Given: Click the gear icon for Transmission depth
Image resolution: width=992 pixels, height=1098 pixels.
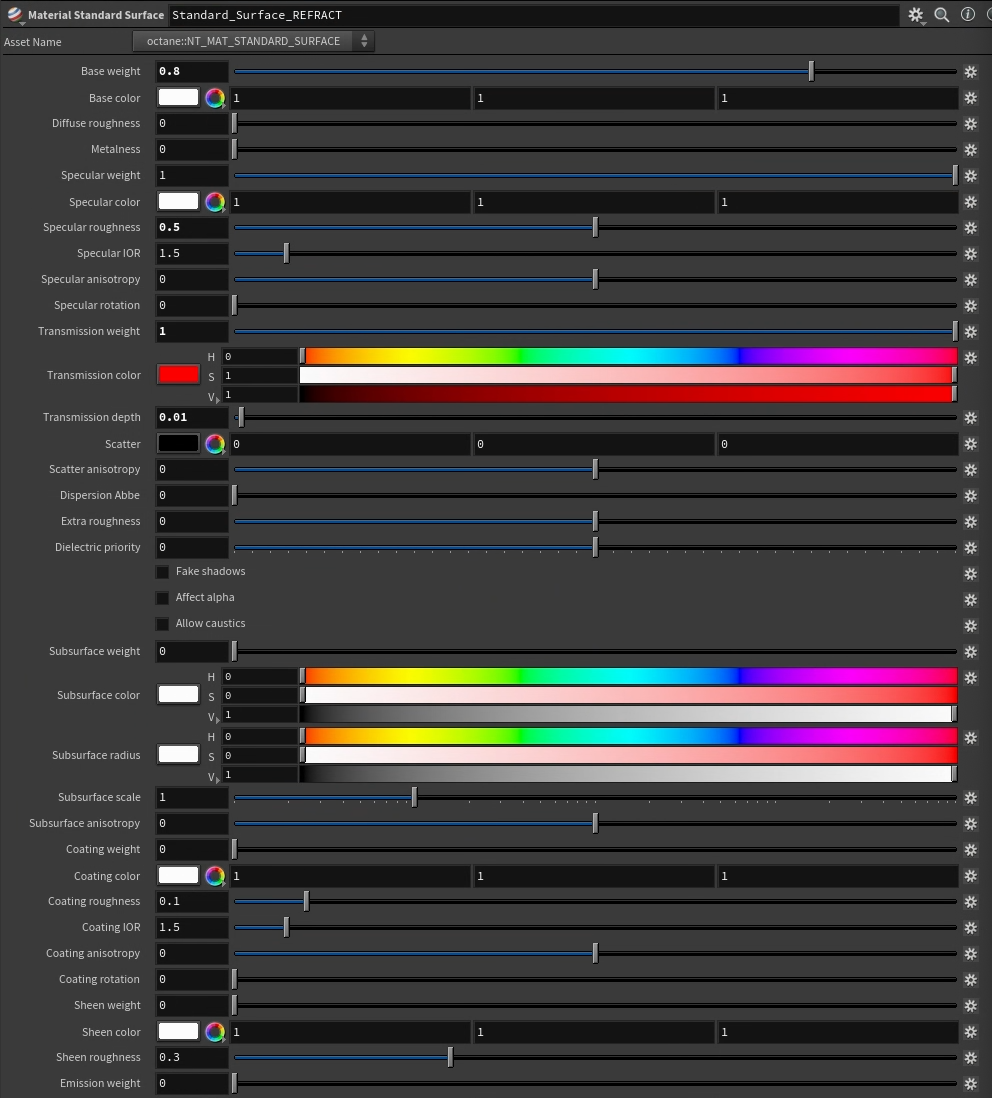Looking at the screenshot, I should coord(970,418).
